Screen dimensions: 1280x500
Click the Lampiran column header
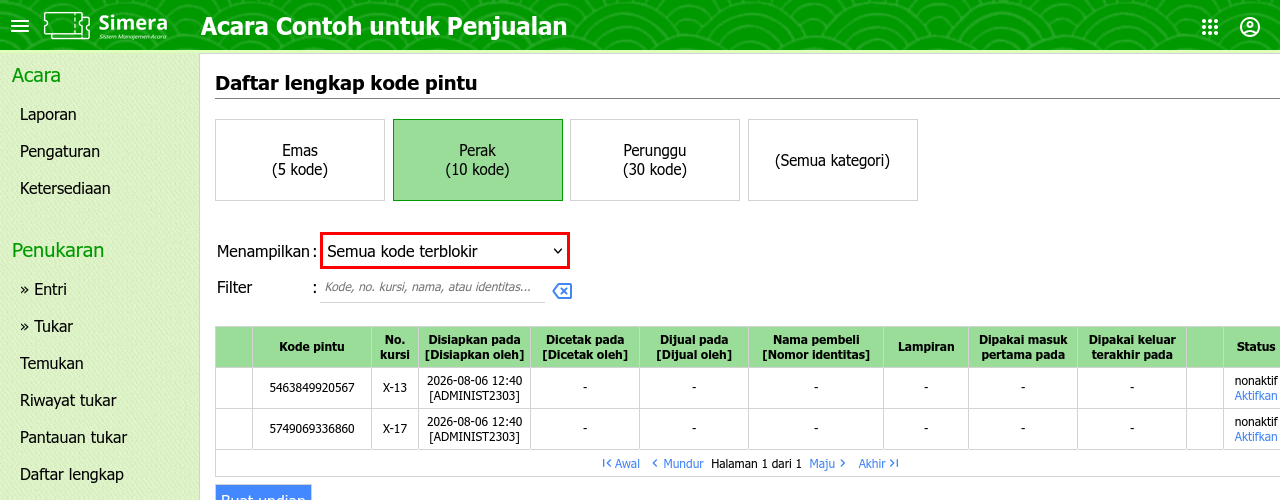click(926, 347)
